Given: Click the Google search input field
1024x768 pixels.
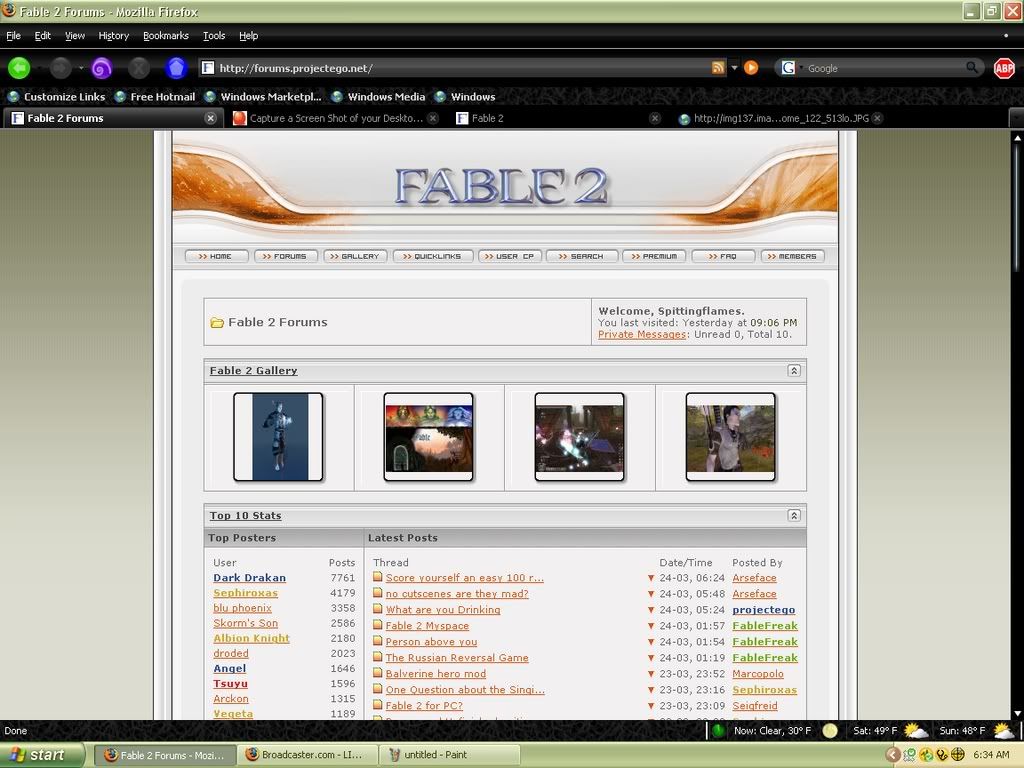Looking at the screenshot, I should click(885, 68).
